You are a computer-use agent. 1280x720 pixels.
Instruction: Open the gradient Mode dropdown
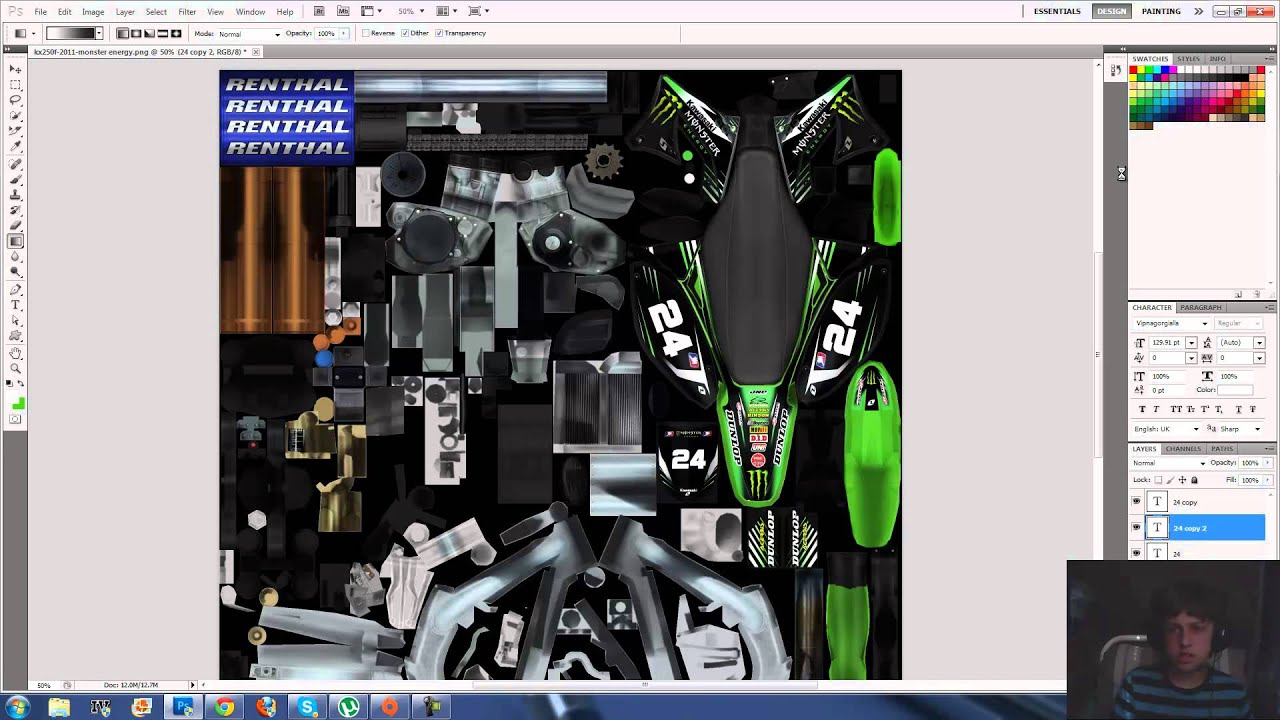[249, 34]
